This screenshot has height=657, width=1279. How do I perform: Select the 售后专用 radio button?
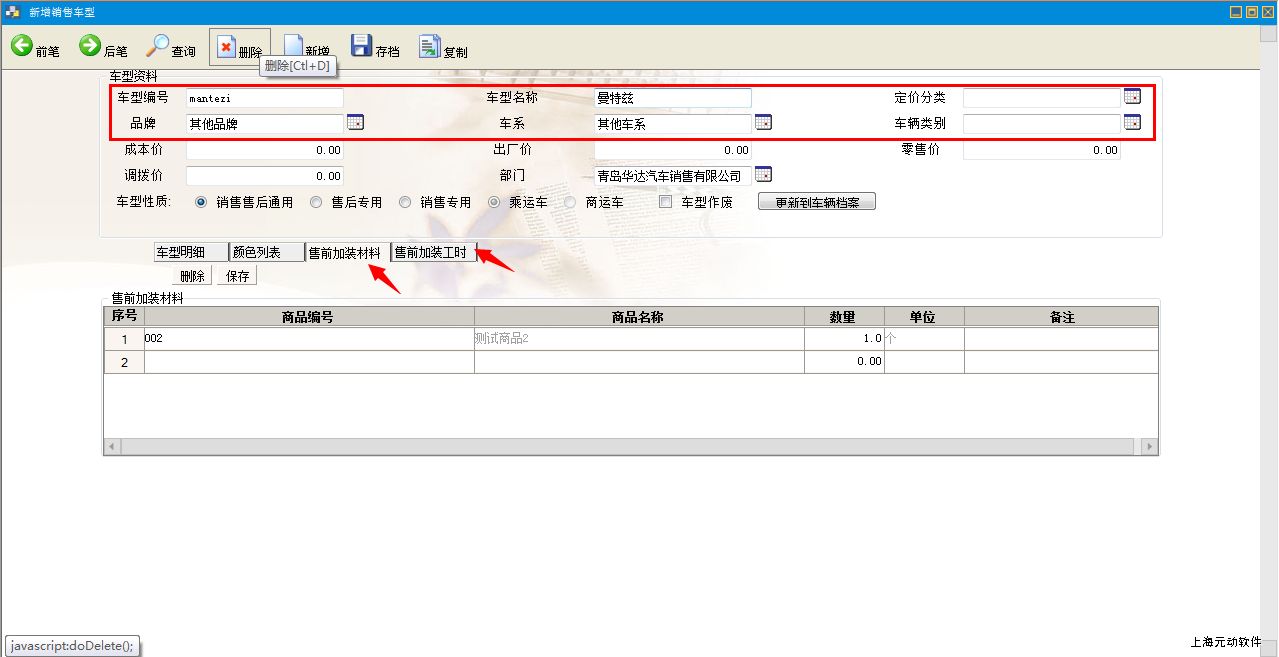point(316,202)
